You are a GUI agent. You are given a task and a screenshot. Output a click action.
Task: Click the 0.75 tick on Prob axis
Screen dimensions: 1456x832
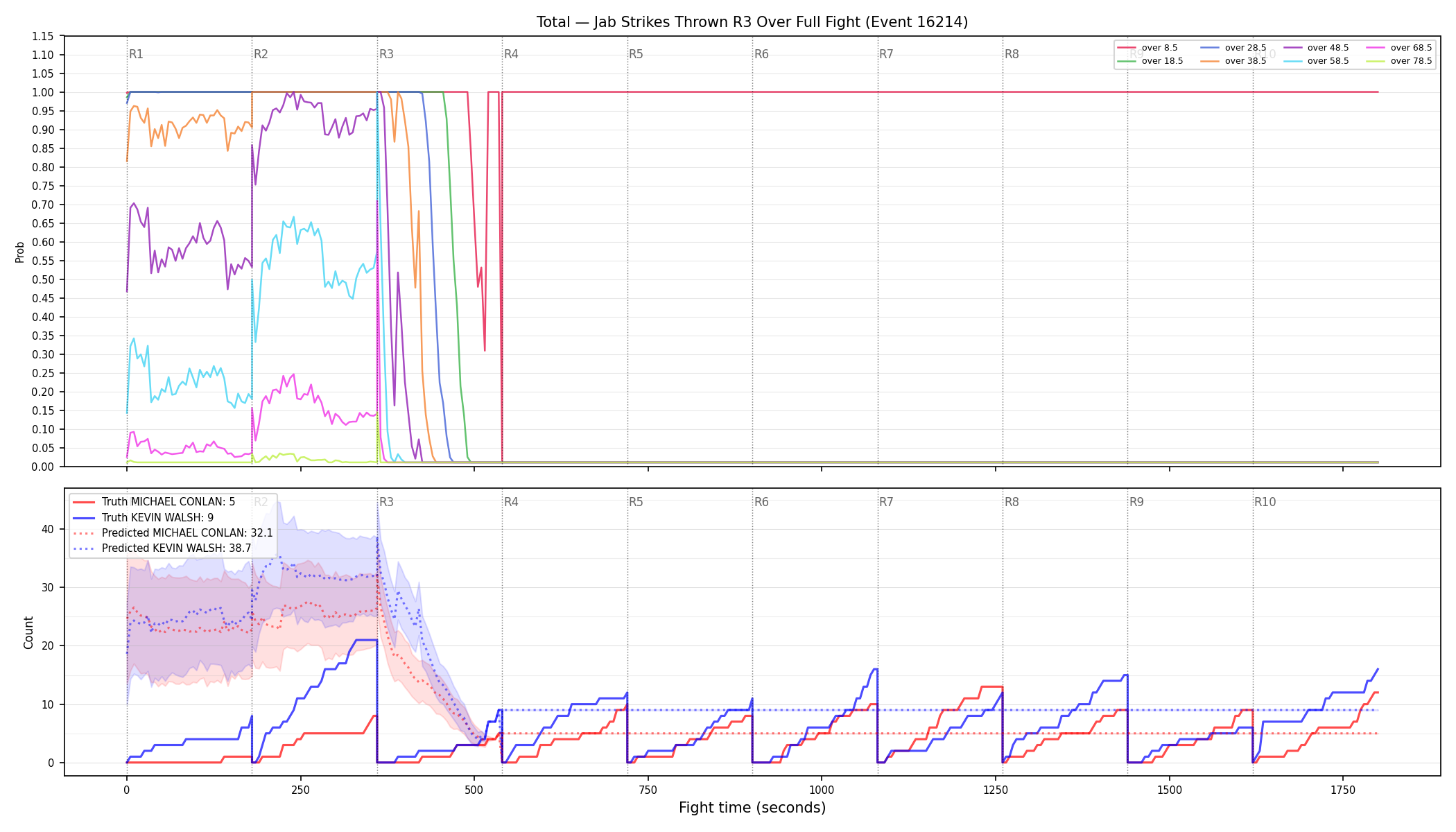tap(42, 186)
